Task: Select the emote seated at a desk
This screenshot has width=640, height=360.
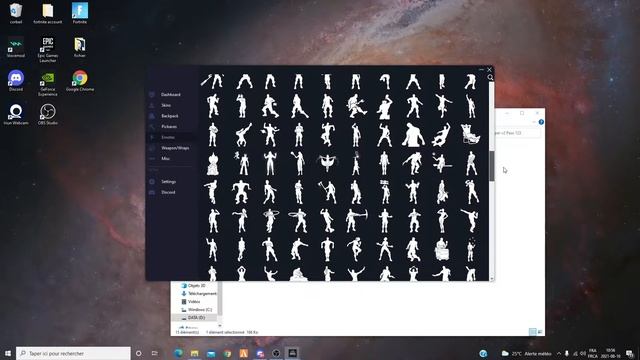Action: (x=442, y=249)
